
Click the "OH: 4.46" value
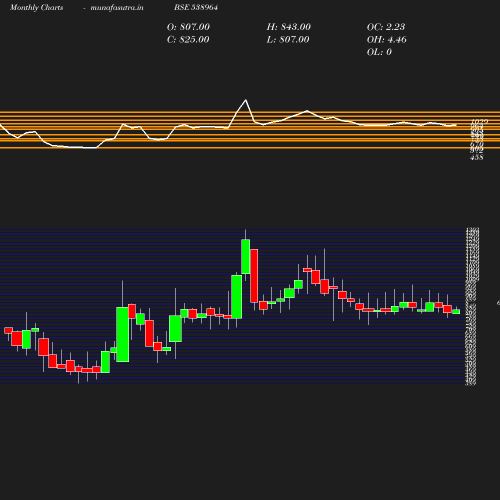click(387, 40)
